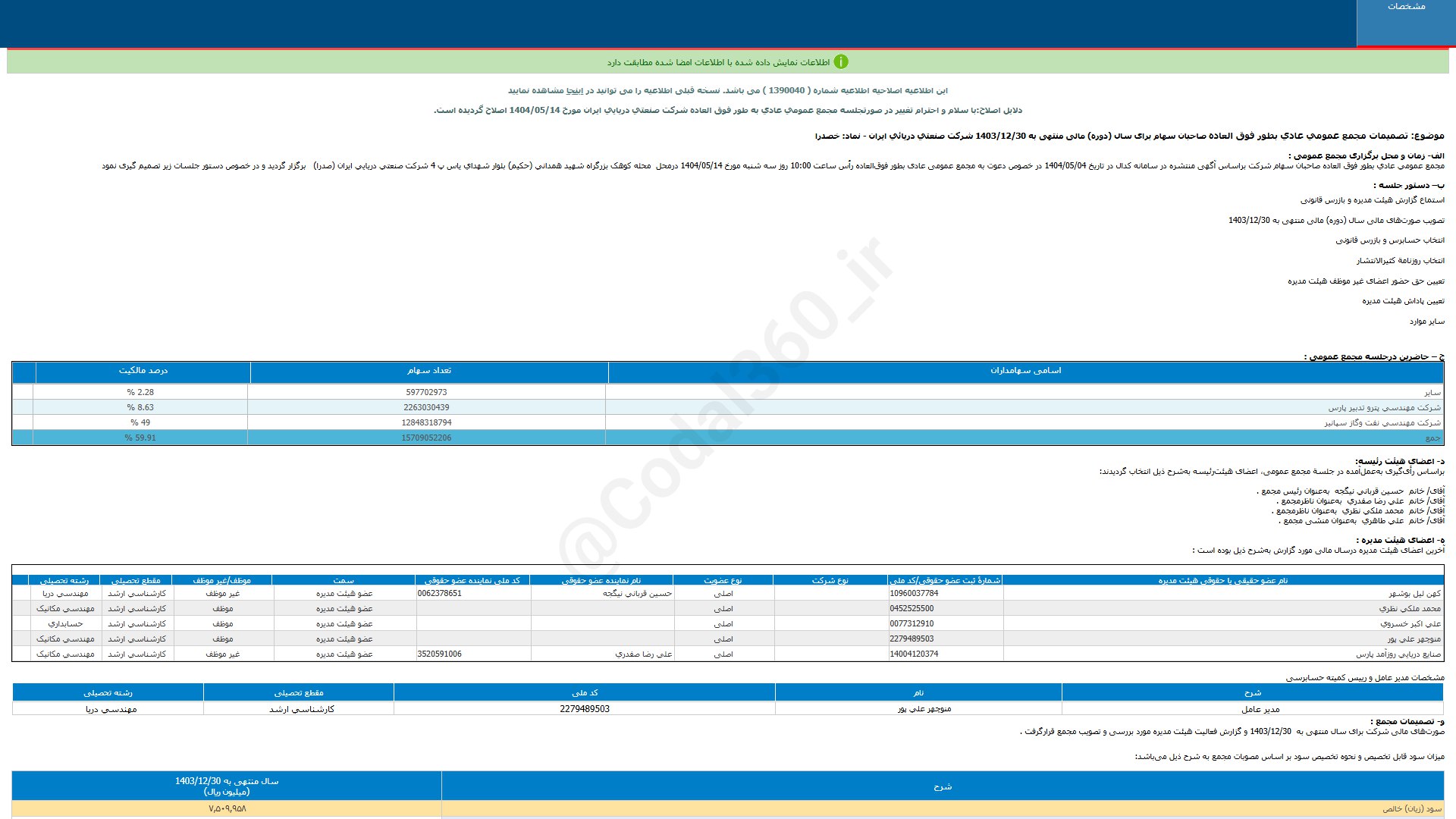Select CEO national code 2279489503 in CEO table

[585, 710]
